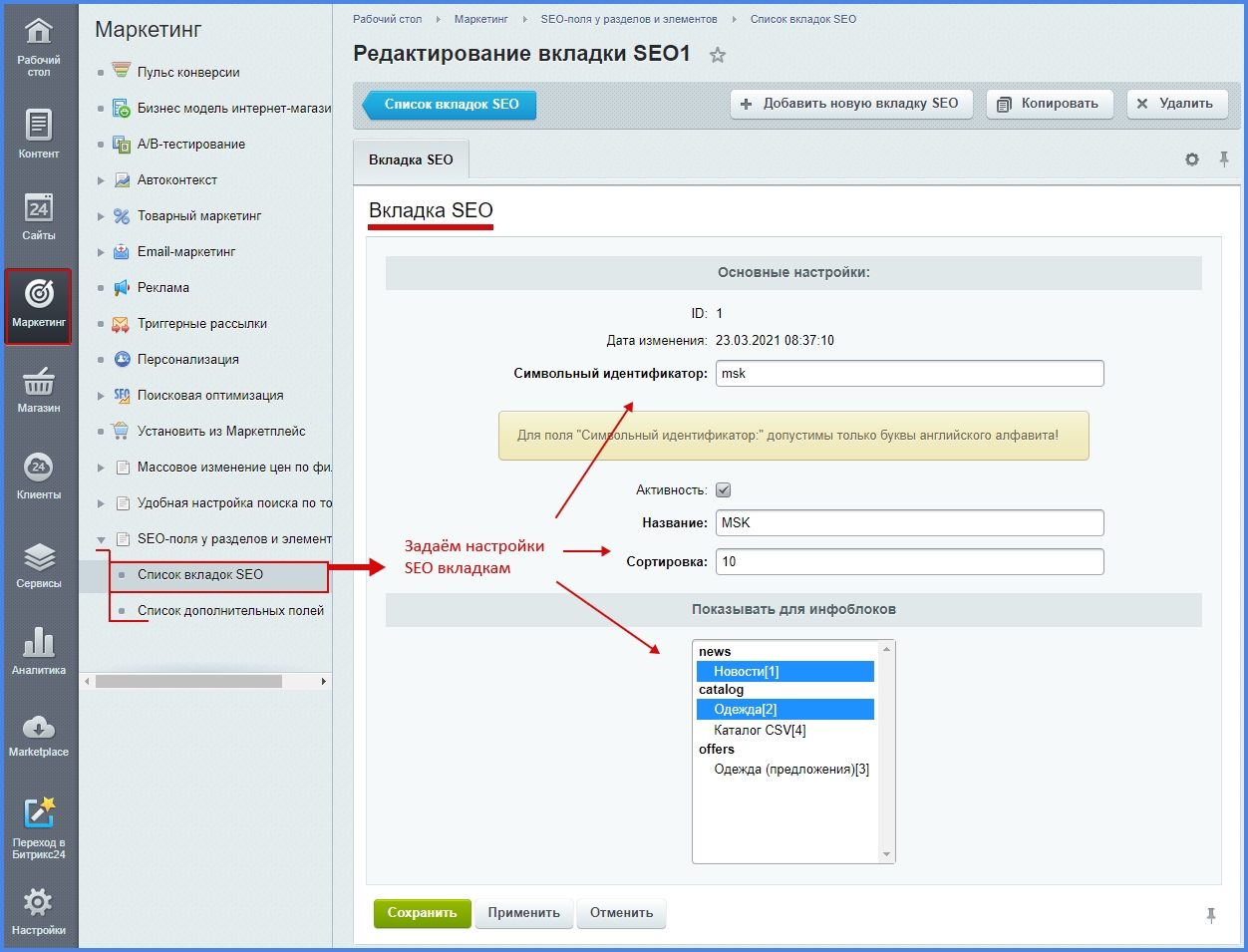Screen dimensions: 1248x952
Task: Click the Настройки gear in sidebar
Action: (x=39, y=911)
